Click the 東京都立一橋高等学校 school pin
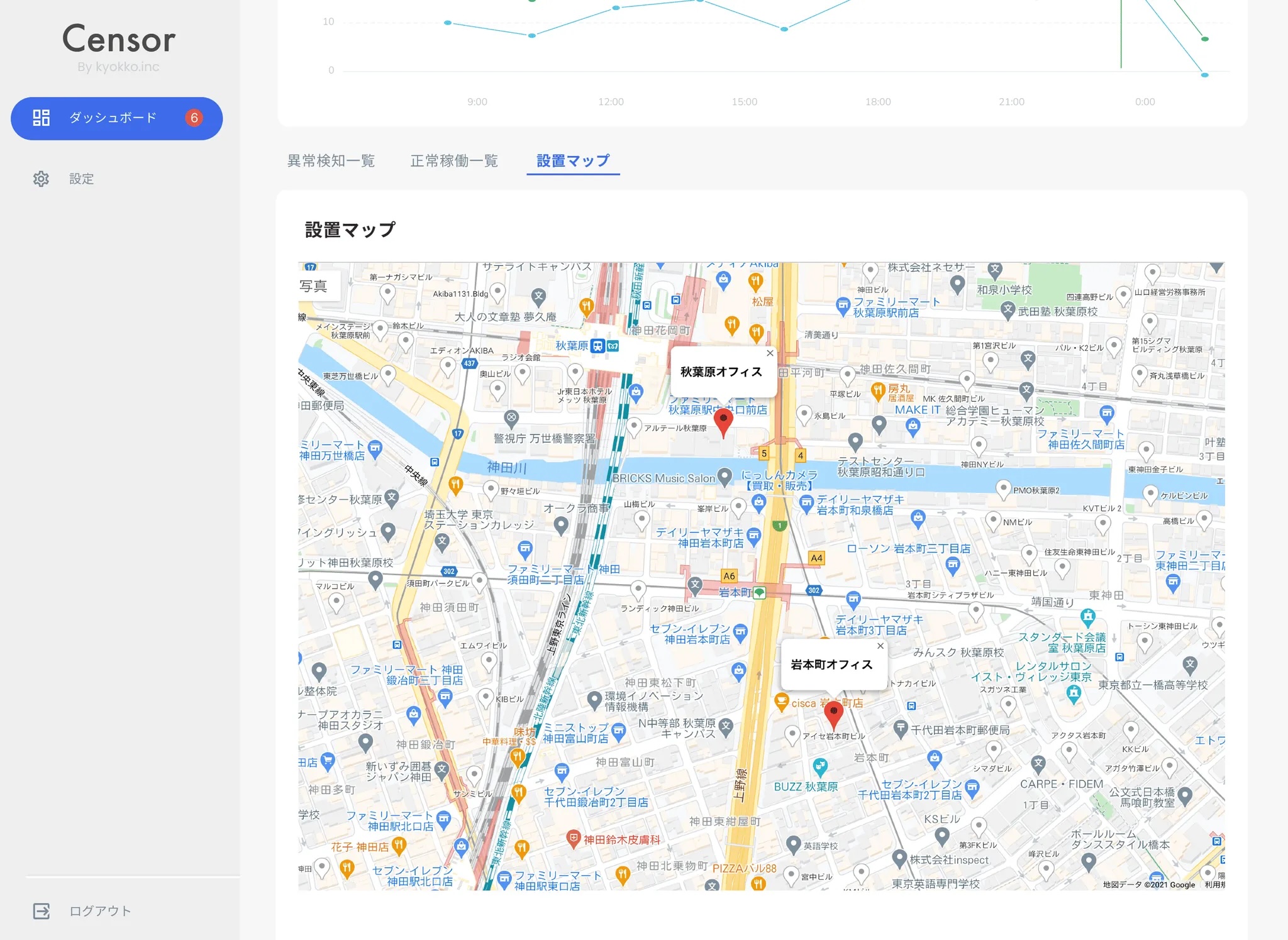 click(1190, 665)
